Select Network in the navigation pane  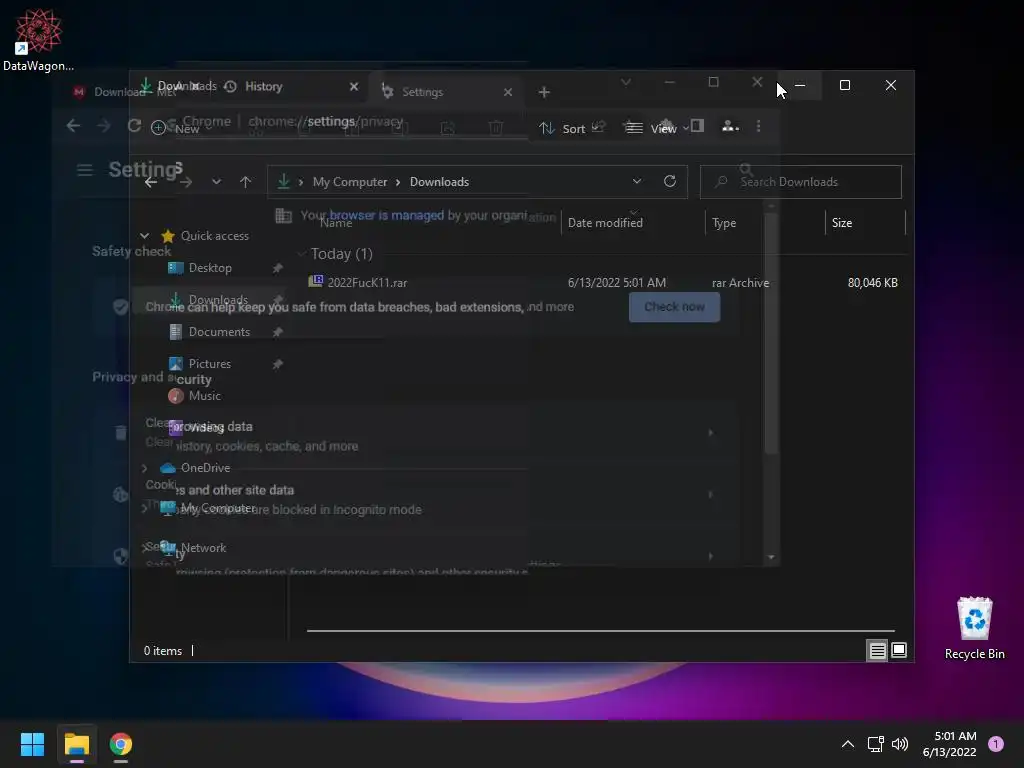204,548
